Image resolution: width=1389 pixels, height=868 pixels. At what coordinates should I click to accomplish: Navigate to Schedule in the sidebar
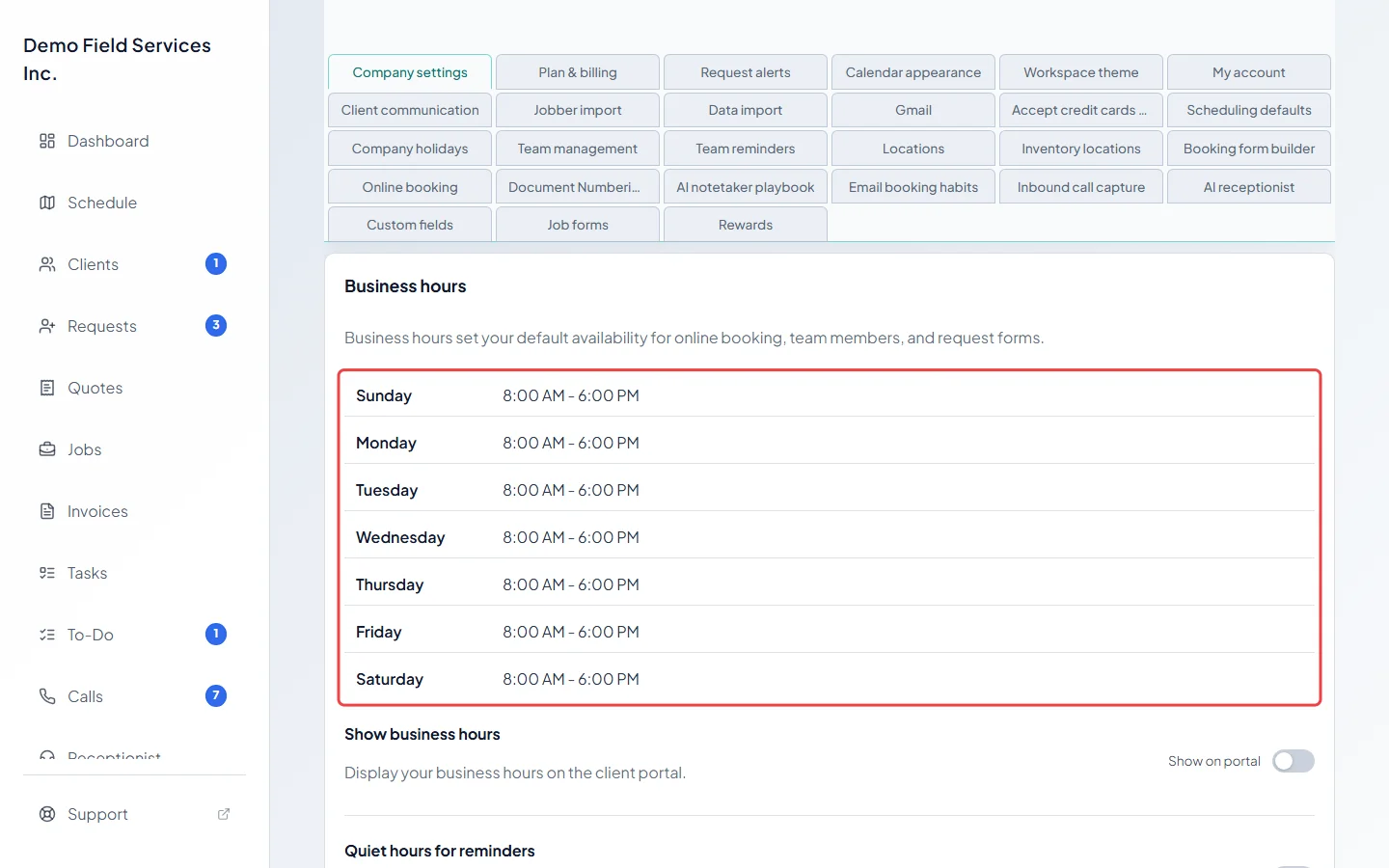pyautogui.click(x=134, y=203)
